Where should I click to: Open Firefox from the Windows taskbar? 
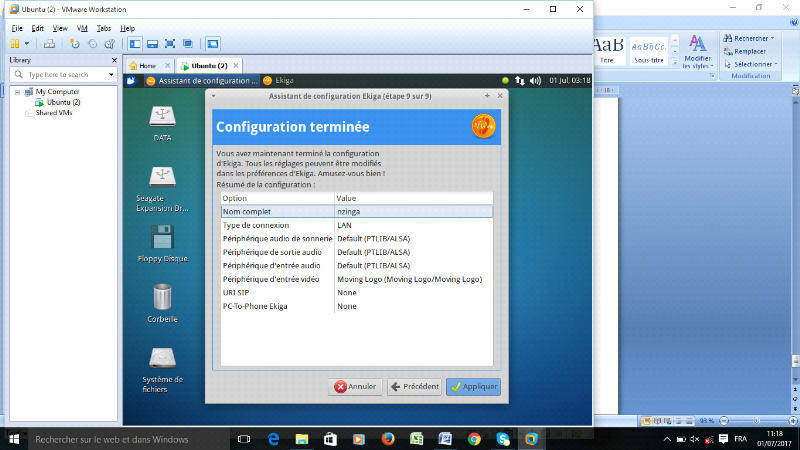(x=388, y=439)
